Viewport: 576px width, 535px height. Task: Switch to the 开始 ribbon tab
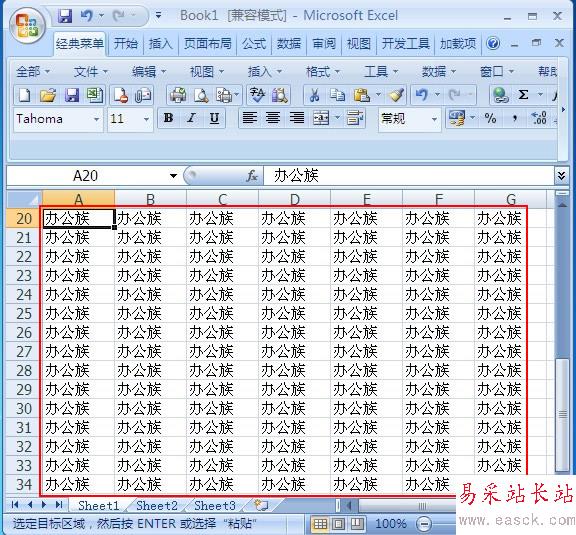125,44
